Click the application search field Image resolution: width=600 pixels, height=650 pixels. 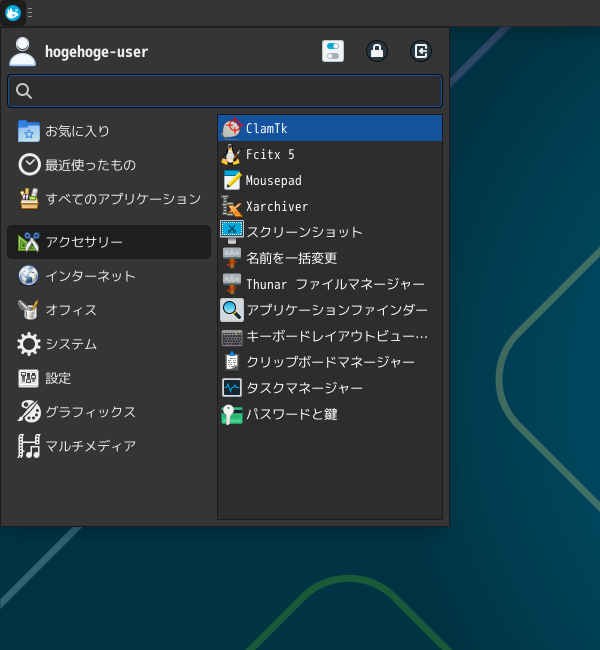pos(225,91)
